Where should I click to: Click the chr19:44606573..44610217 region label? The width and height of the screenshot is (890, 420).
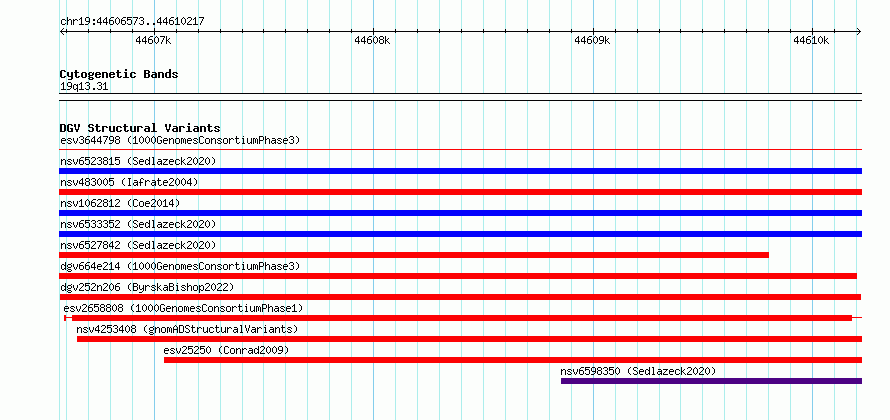coord(132,21)
